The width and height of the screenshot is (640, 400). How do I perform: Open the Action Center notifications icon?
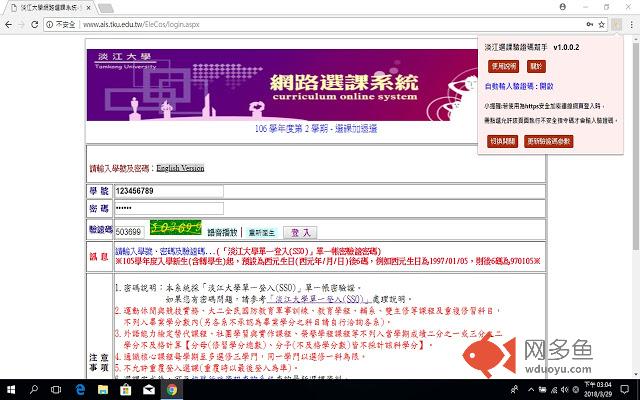tap(625, 390)
